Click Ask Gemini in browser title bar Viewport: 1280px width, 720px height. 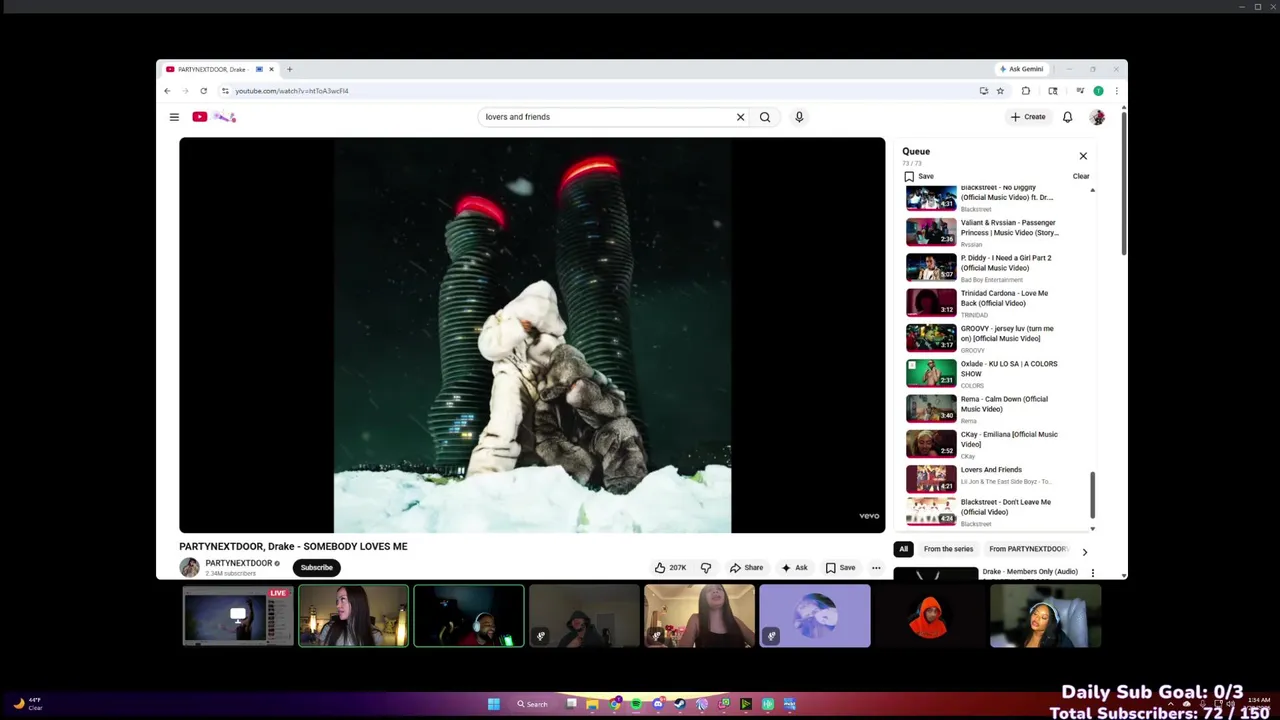pos(1021,69)
